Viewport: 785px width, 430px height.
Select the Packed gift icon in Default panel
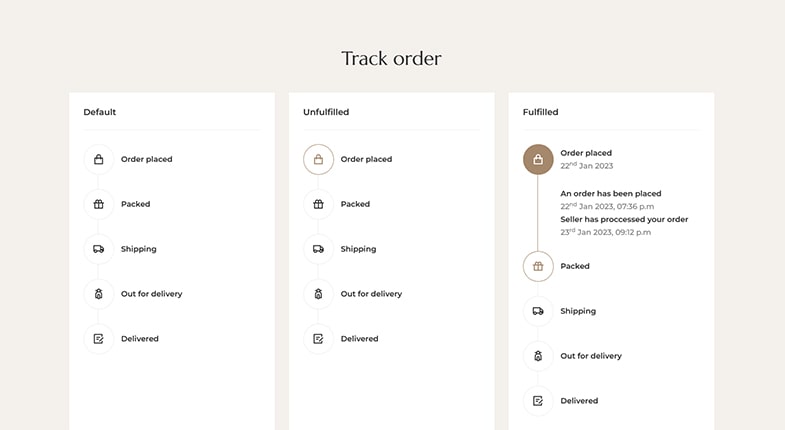pos(99,204)
